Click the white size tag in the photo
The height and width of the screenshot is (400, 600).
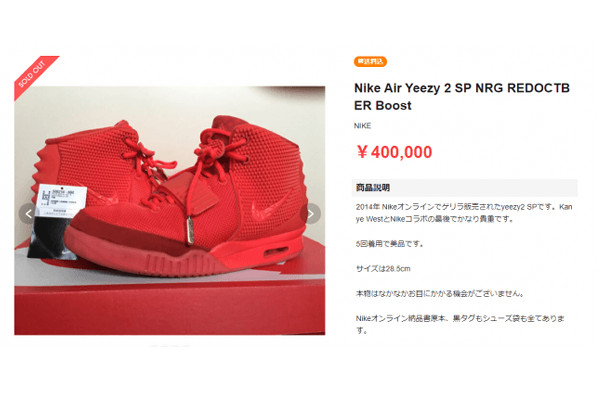pyautogui.click(x=62, y=202)
